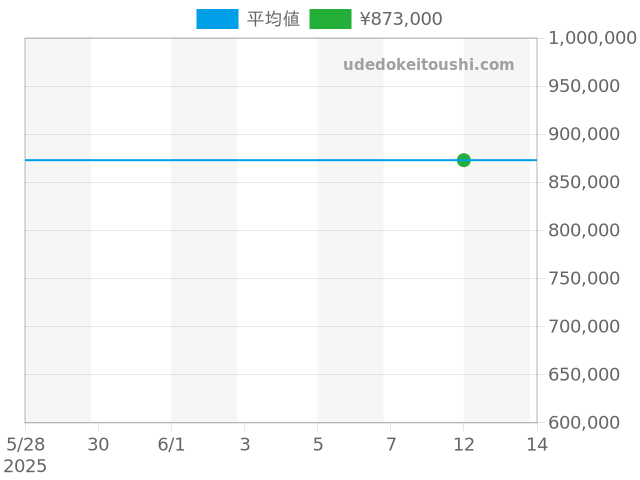Toggle the ¥873,000 series via legend label
Viewport: 640px width, 480px height.
[x=400, y=19]
